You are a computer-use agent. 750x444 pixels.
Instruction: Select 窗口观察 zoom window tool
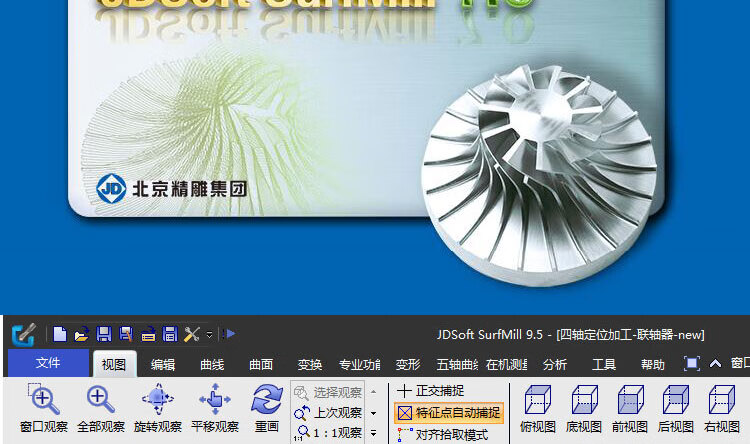(44, 408)
